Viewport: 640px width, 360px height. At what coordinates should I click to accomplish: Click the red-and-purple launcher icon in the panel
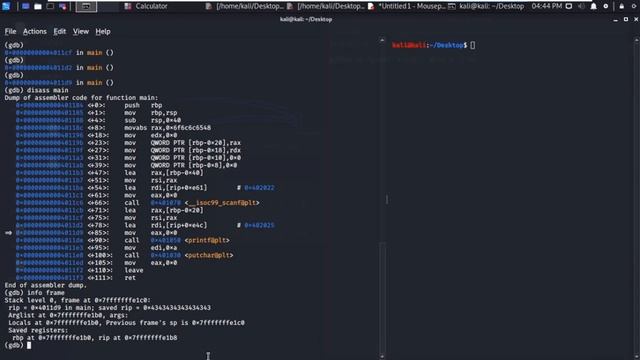[x=62, y=7]
